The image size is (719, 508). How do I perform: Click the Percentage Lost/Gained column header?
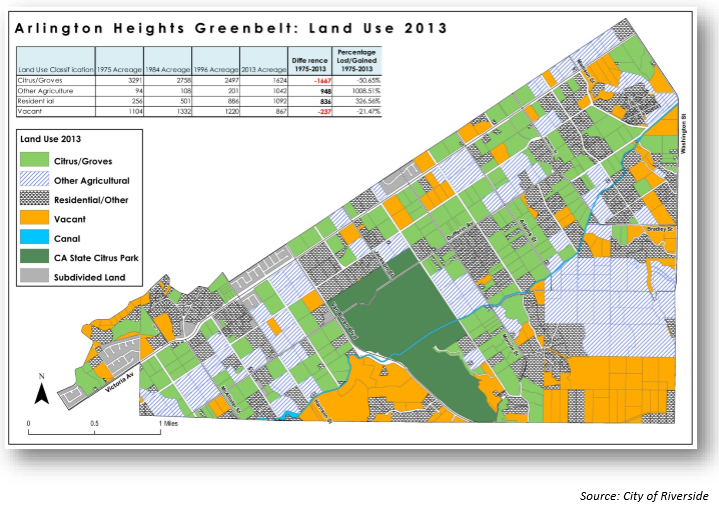click(x=358, y=60)
